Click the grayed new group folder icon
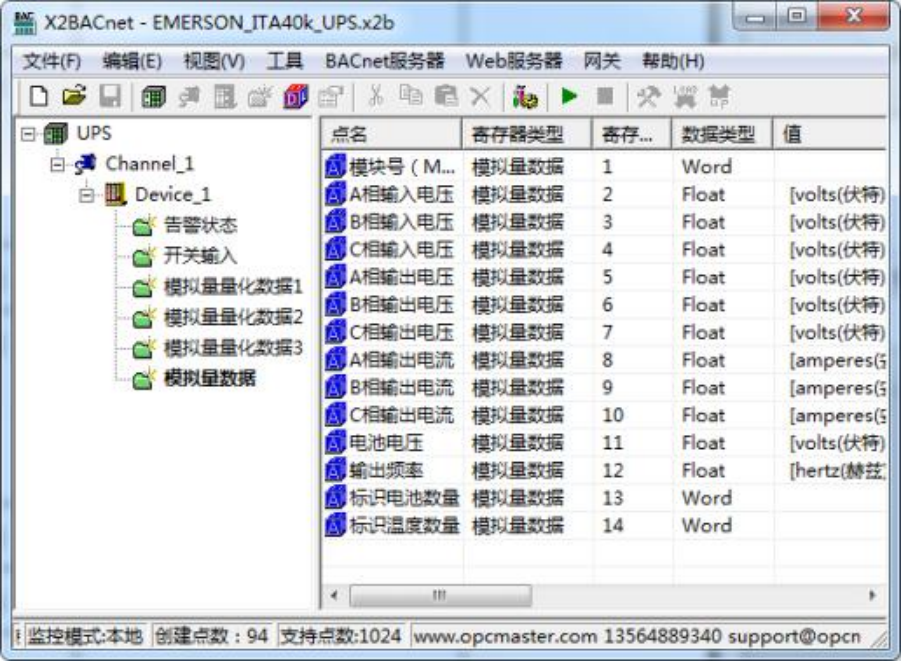The image size is (902, 662). coord(260,97)
